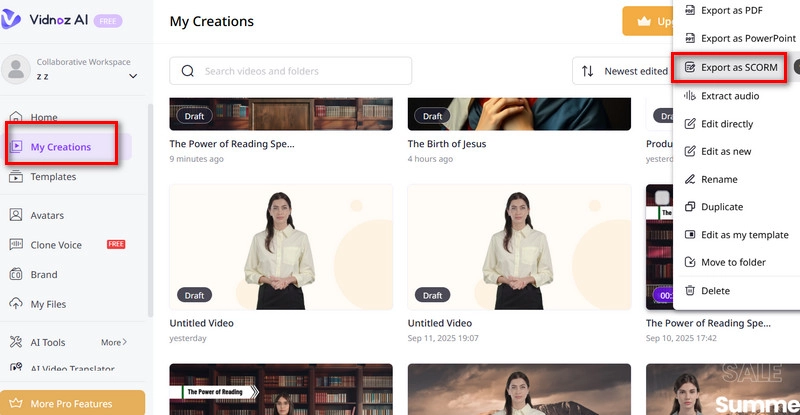Click the Templates sidebar icon
Viewport: 800px width, 415px height.
click(x=16, y=177)
